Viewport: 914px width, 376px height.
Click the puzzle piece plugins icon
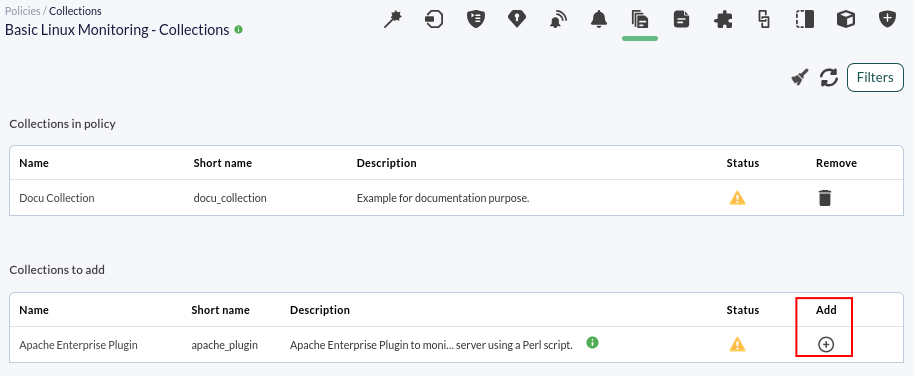[x=723, y=20]
